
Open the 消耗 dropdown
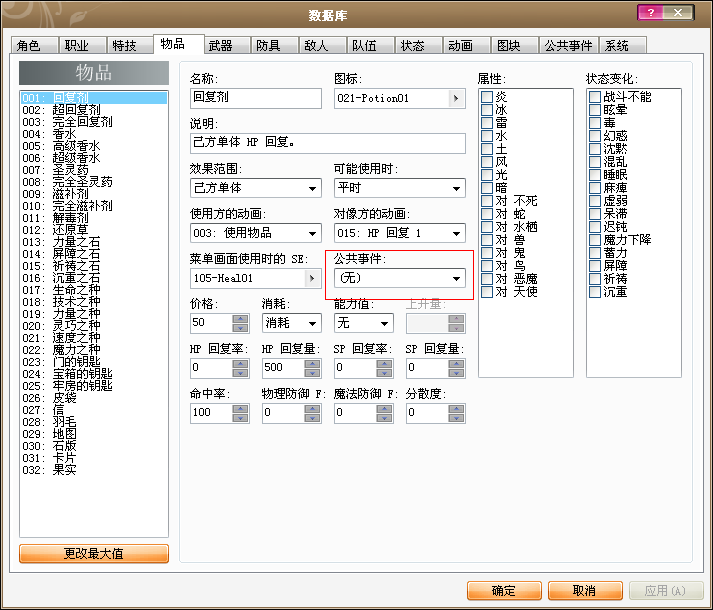pos(291,323)
